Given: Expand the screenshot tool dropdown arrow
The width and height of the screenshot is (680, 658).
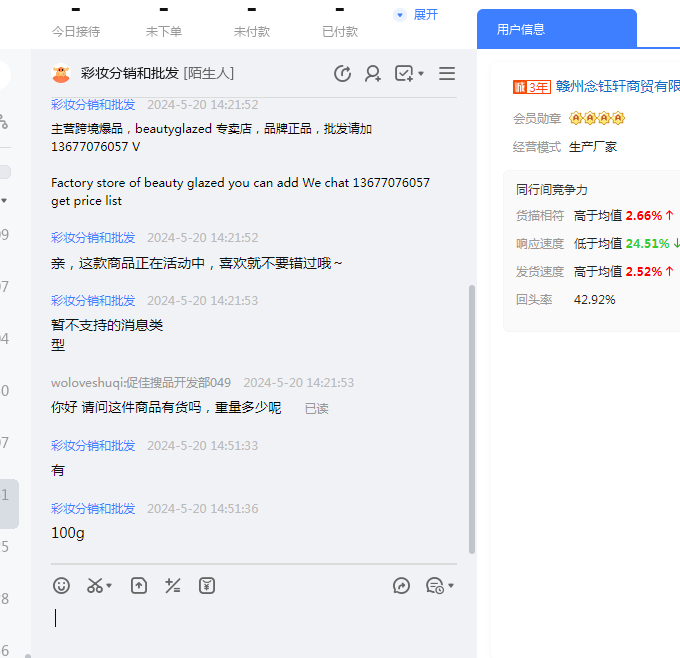Looking at the screenshot, I should pyautogui.click(x=109, y=586).
